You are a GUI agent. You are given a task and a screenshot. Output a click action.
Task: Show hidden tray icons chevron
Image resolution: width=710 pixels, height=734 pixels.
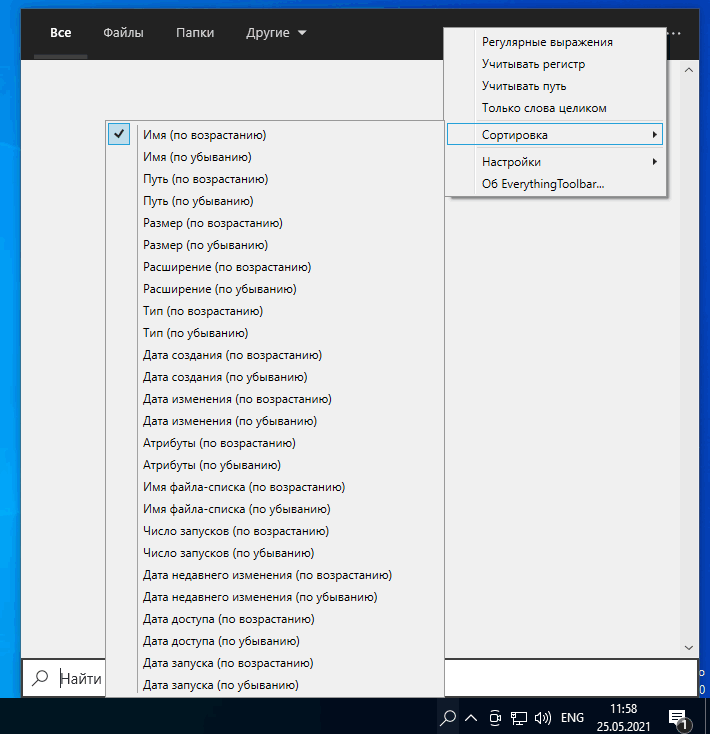tap(471, 718)
